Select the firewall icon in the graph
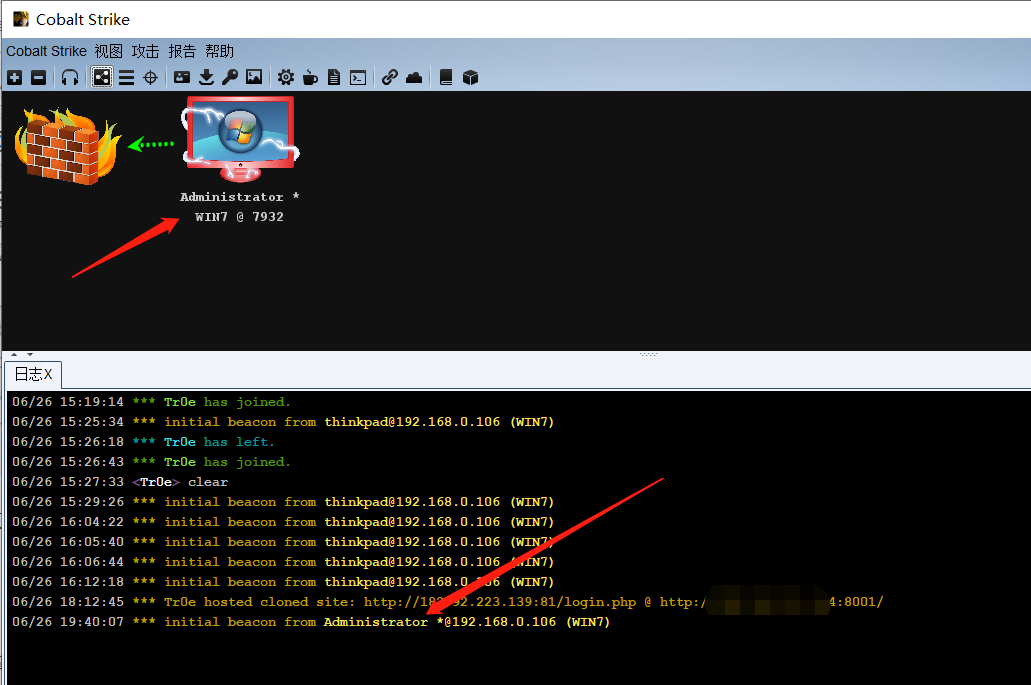Image resolution: width=1031 pixels, height=685 pixels. click(67, 146)
